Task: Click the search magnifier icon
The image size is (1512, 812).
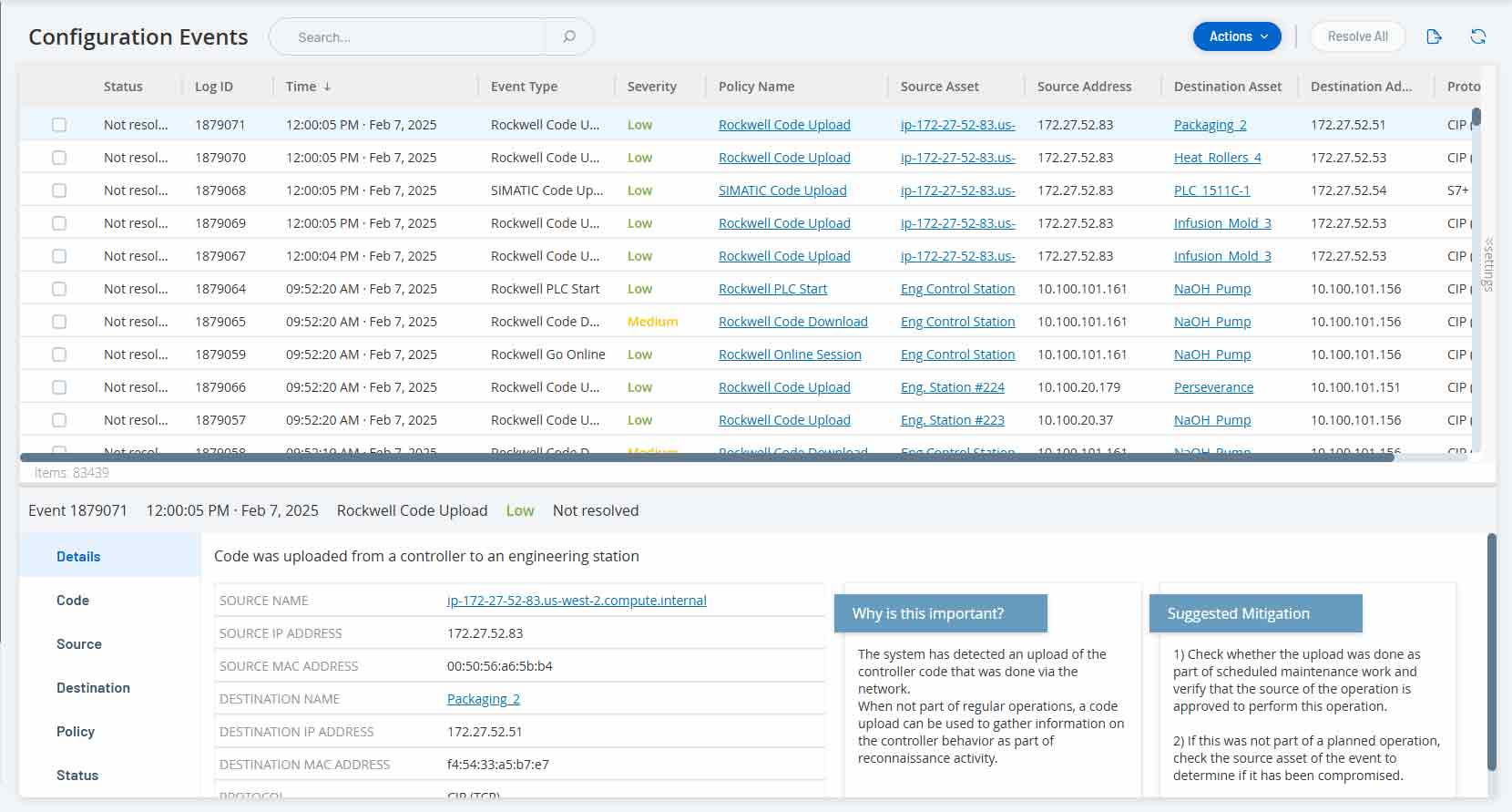Action: (569, 36)
